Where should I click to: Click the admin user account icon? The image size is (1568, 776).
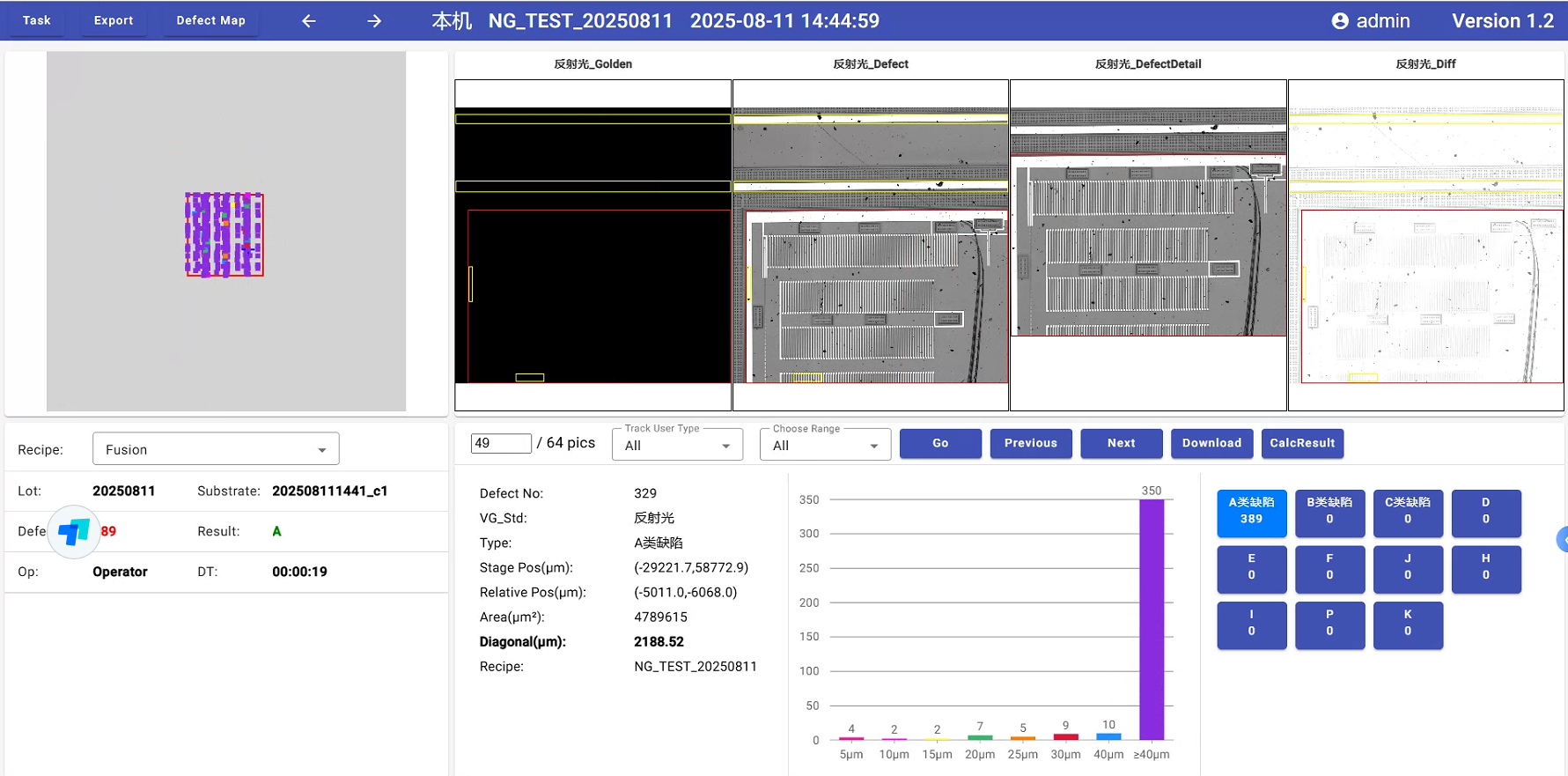coord(1339,21)
